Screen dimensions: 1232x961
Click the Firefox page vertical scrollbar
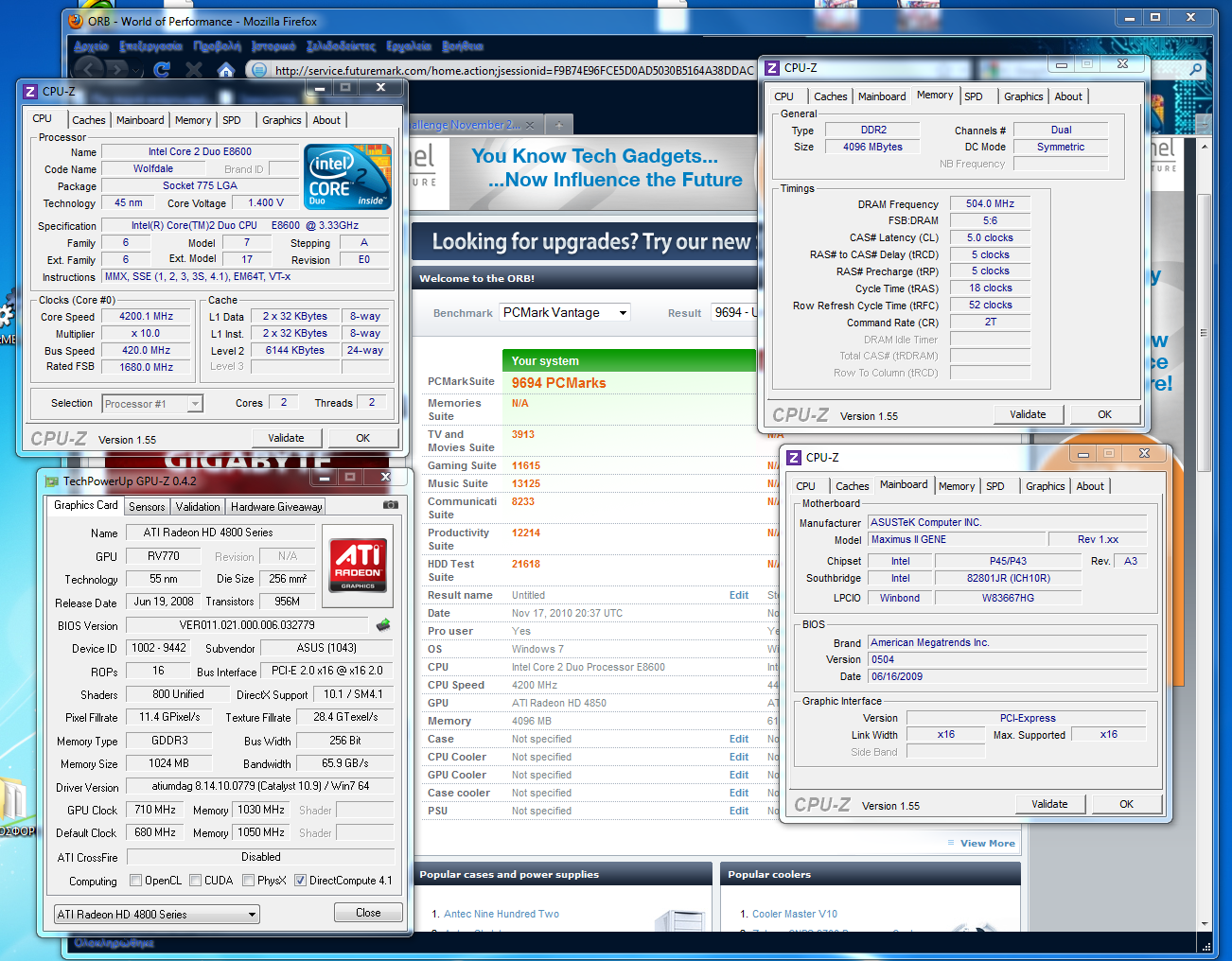click(1205, 333)
